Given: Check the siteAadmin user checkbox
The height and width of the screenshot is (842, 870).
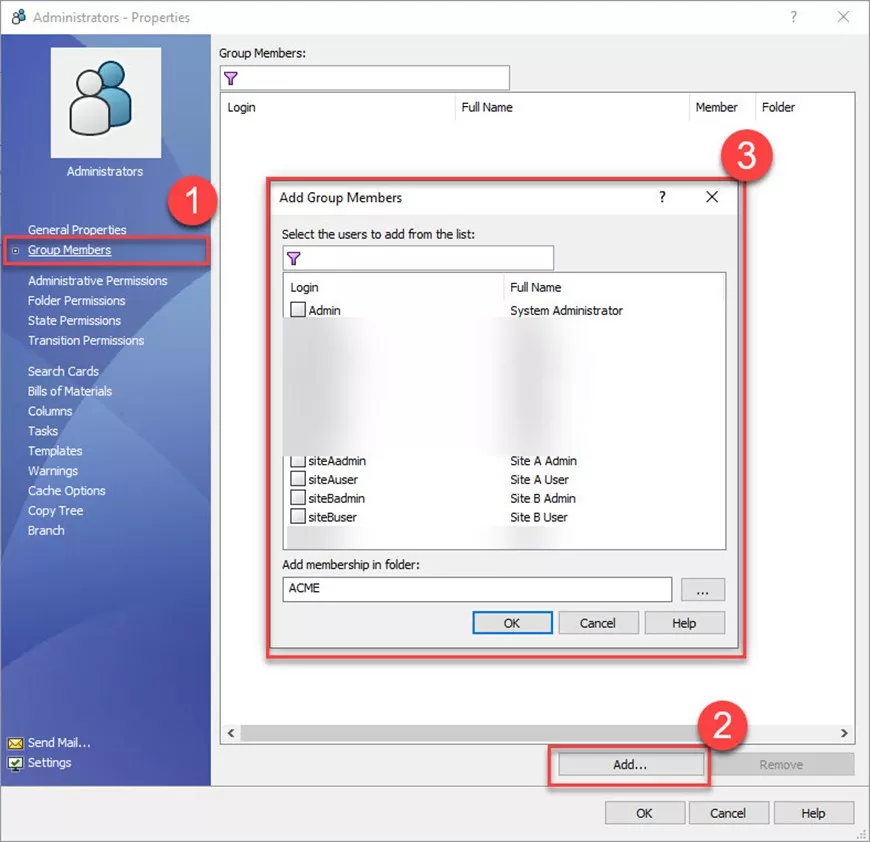Looking at the screenshot, I should (298, 461).
